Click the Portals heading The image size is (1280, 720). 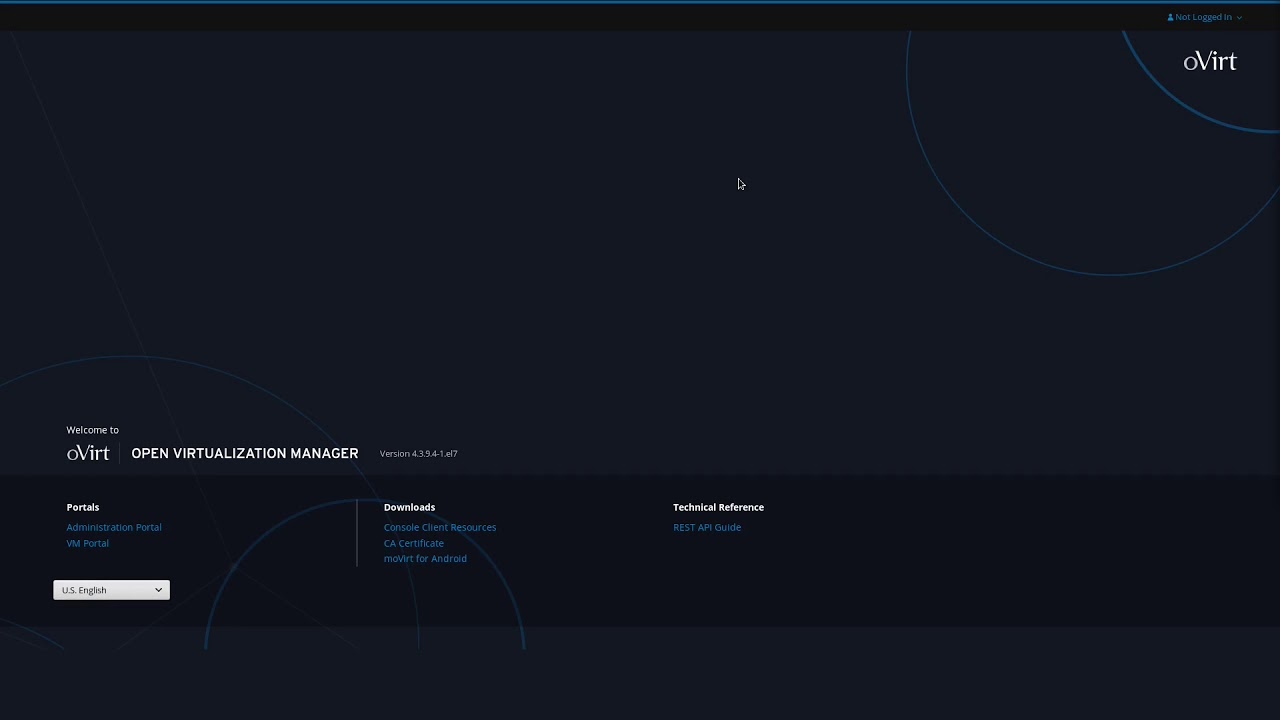83,507
